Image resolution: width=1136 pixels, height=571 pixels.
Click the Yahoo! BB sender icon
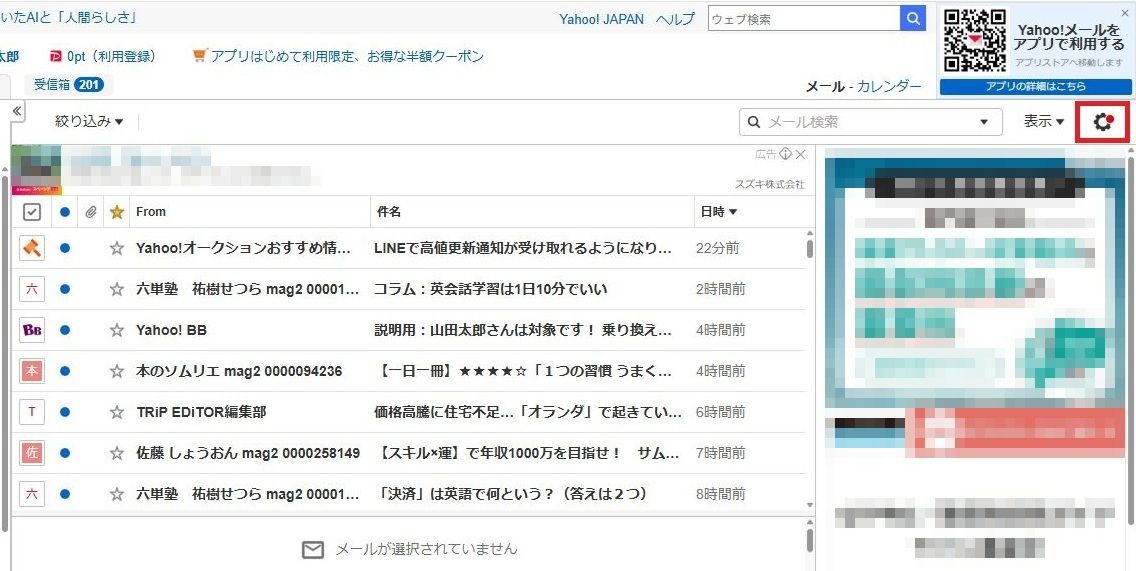pyautogui.click(x=32, y=330)
